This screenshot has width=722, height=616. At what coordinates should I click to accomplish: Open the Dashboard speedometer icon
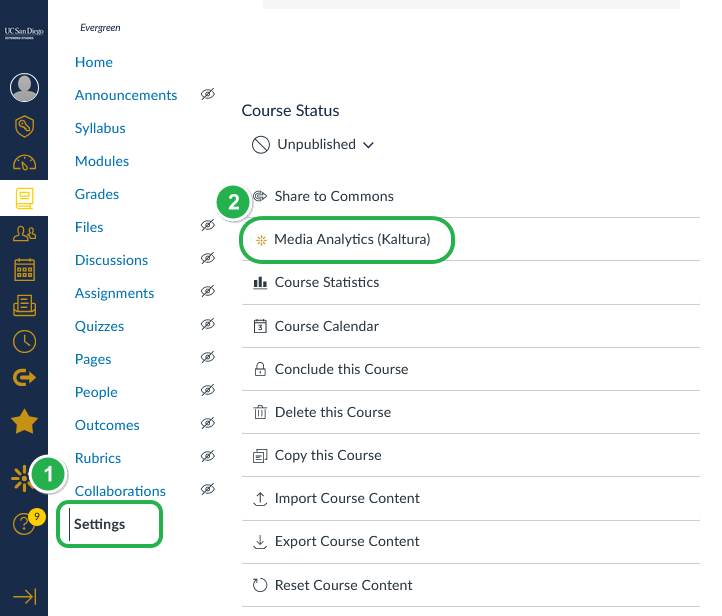(x=24, y=163)
